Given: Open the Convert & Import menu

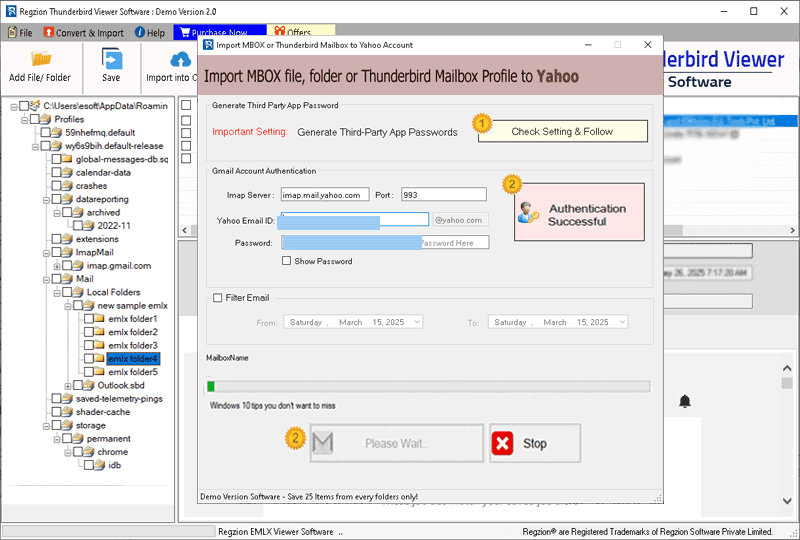Looking at the screenshot, I should (x=84, y=33).
